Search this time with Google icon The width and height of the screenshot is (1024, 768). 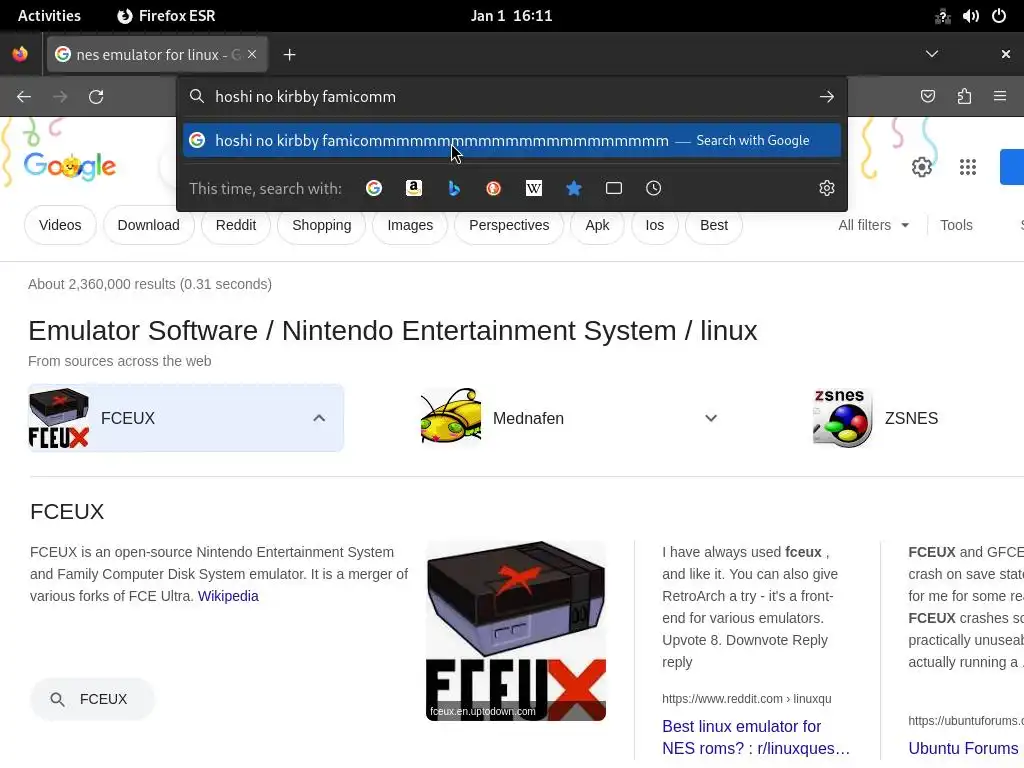[374, 188]
